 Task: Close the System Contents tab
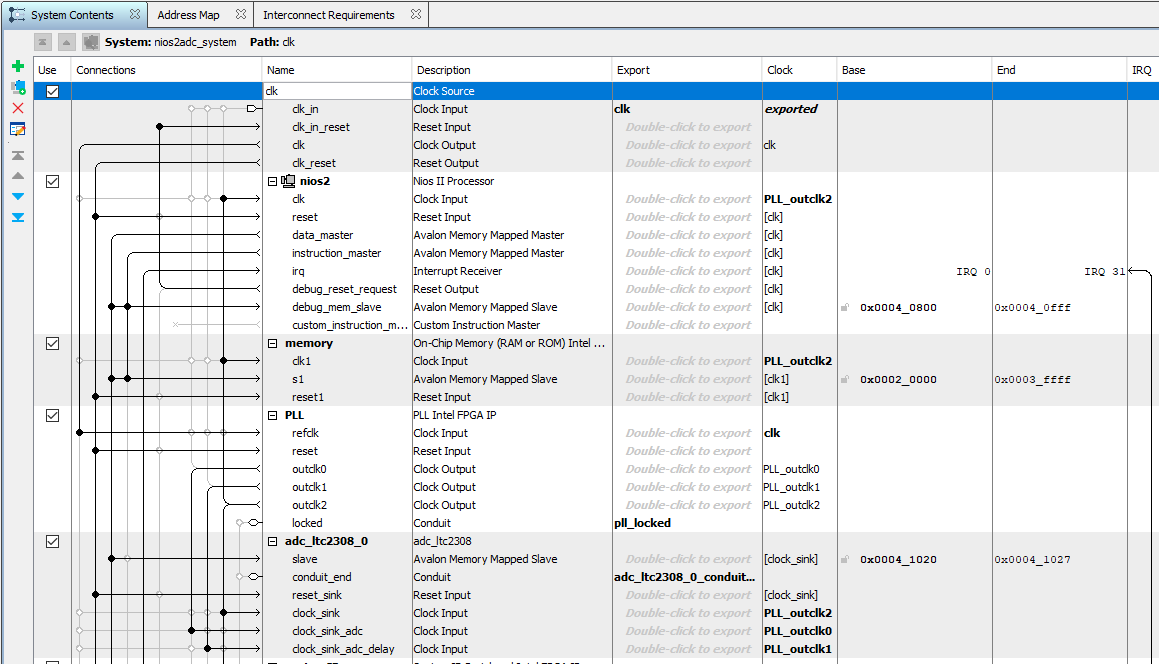(135, 14)
